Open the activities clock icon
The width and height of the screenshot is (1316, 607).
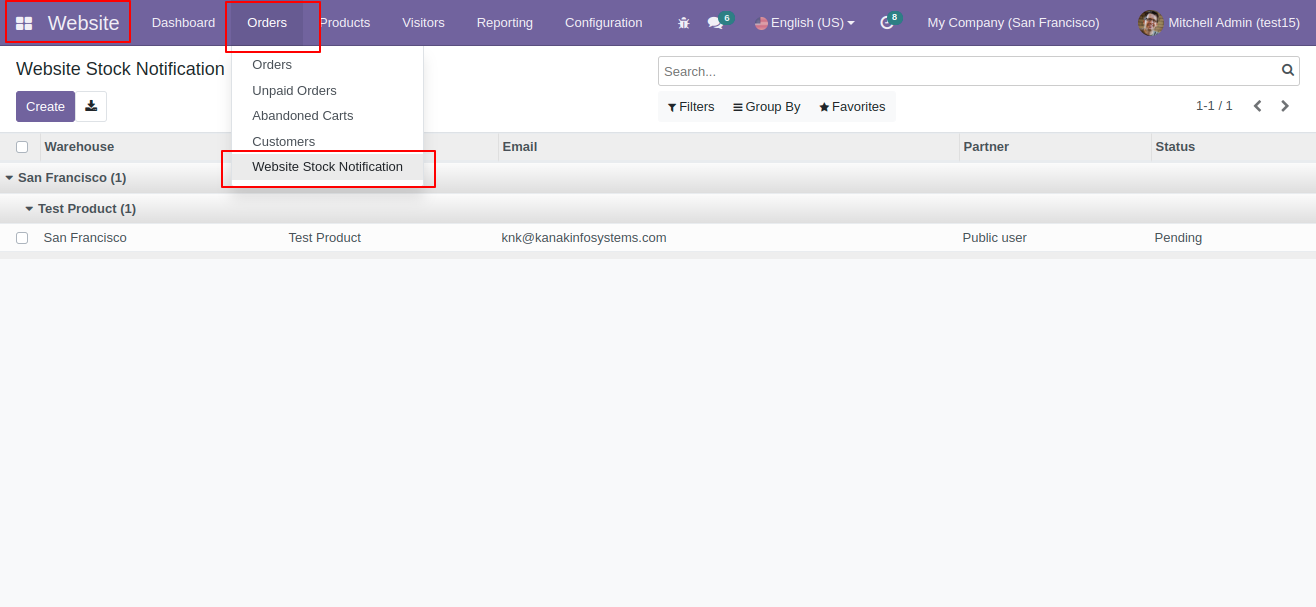click(886, 23)
